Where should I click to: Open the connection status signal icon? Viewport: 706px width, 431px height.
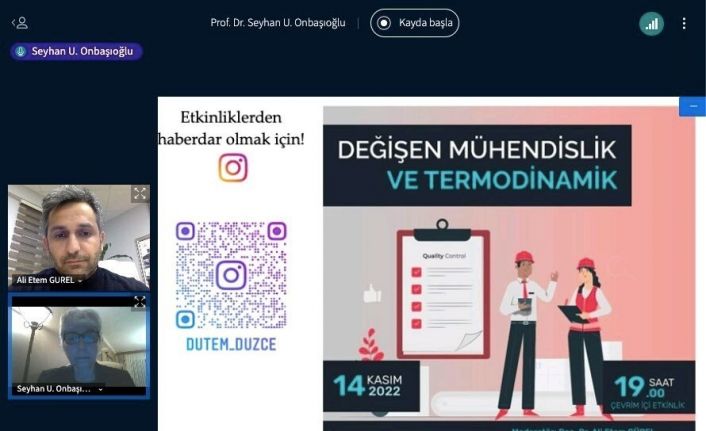[x=652, y=23]
